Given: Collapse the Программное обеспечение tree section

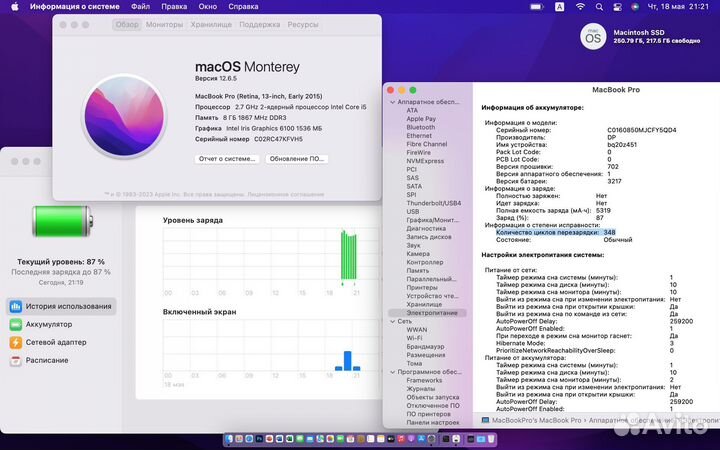Looking at the screenshot, I should 393,372.
